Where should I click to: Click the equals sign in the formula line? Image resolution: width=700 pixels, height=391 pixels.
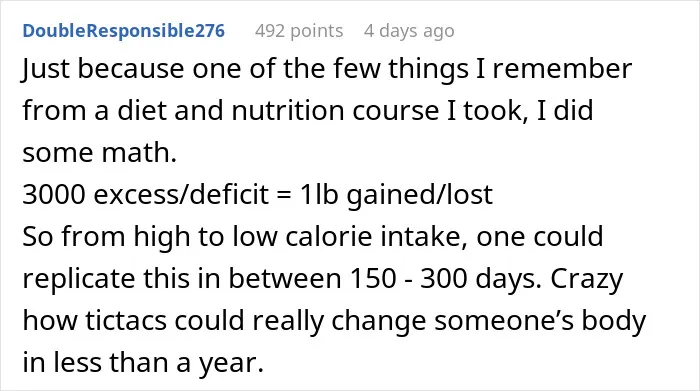point(284,196)
